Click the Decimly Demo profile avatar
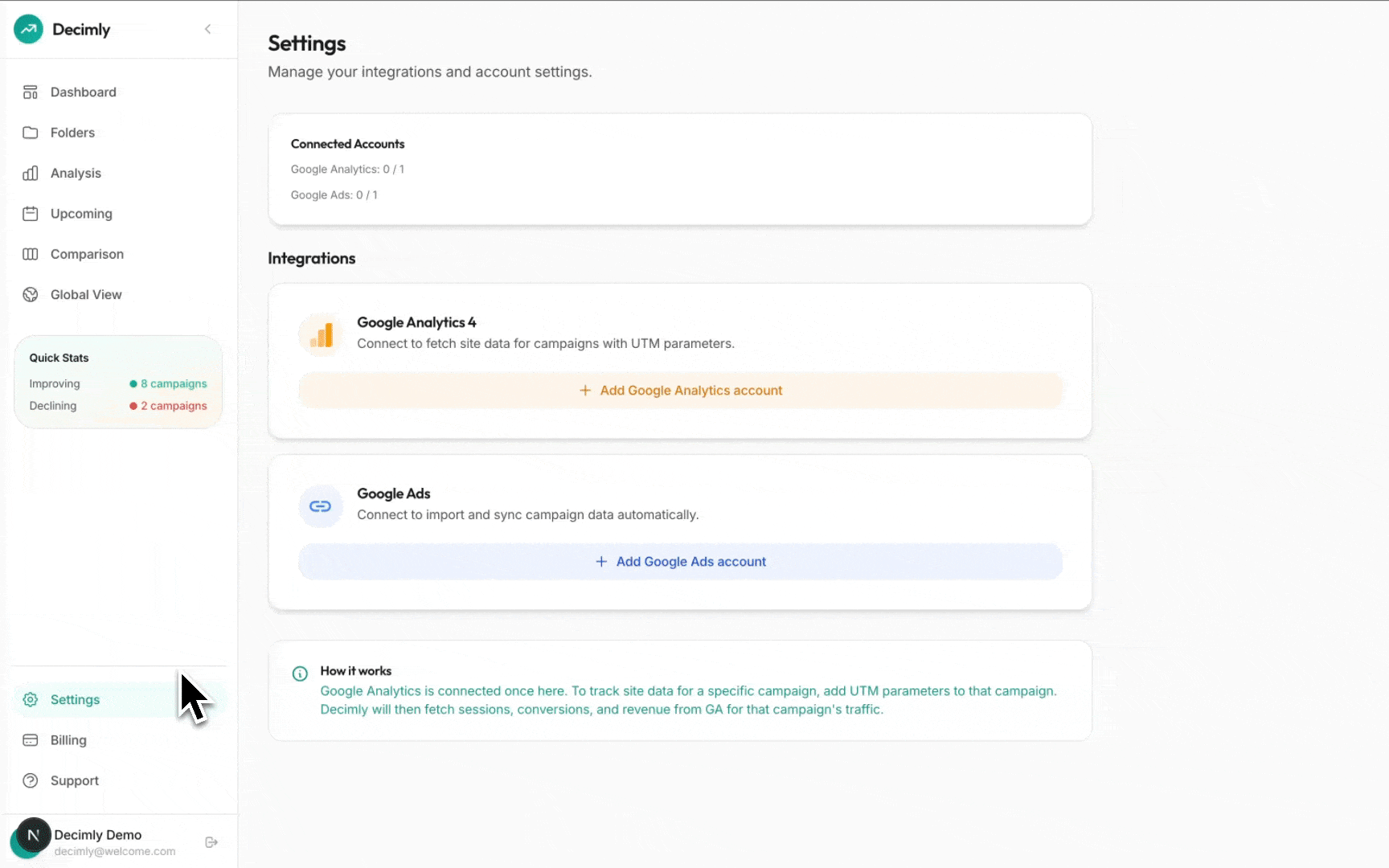 [33, 836]
